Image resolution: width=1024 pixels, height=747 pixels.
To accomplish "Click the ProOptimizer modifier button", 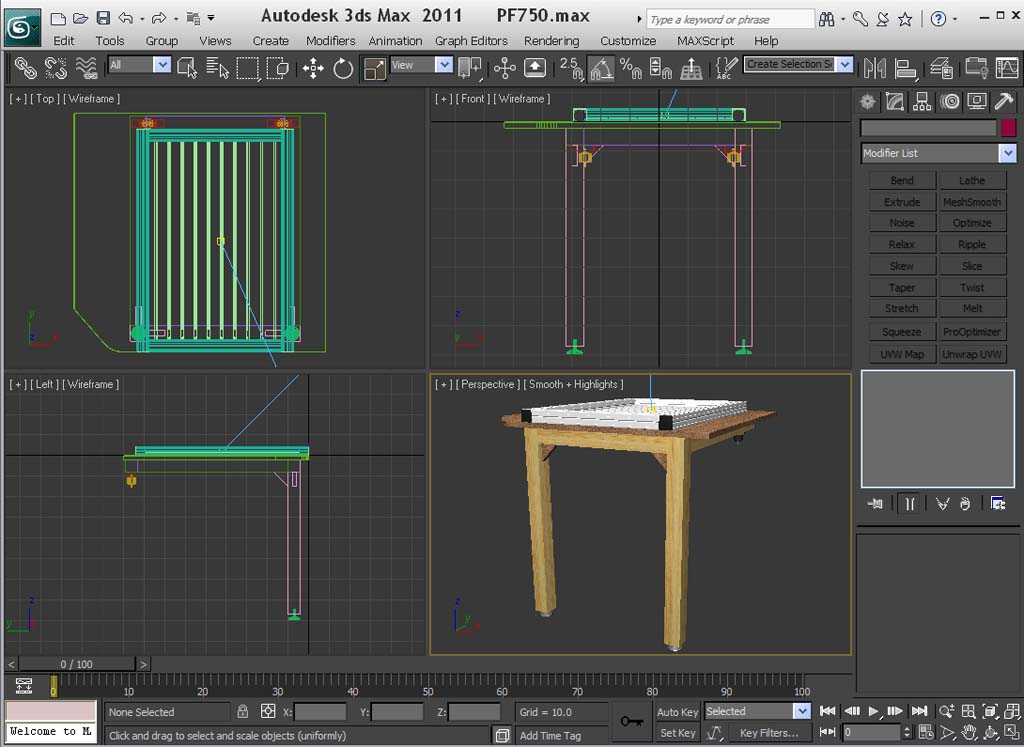I will [972, 332].
